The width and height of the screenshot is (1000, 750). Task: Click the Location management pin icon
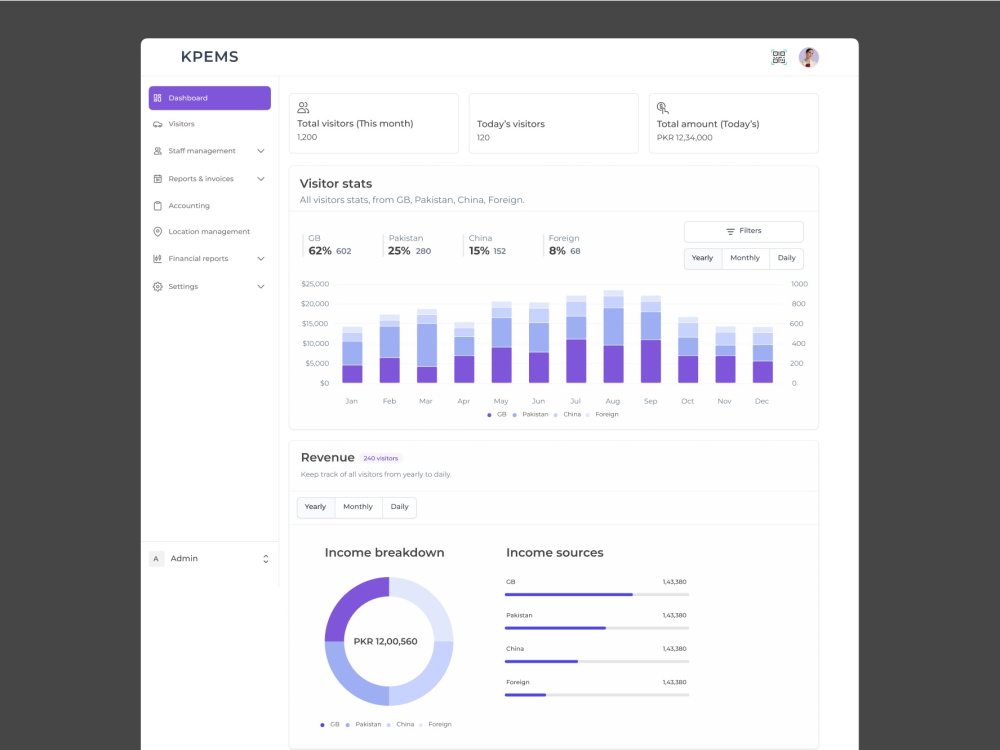click(158, 231)
